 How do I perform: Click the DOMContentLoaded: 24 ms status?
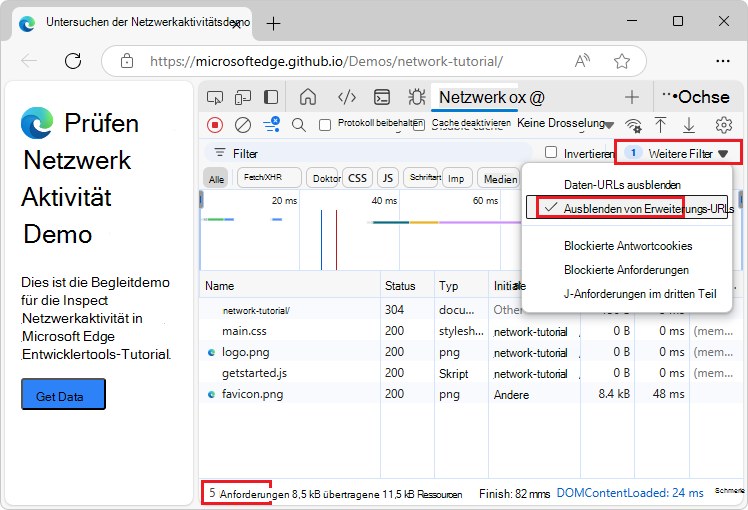[x=630, y=493]
